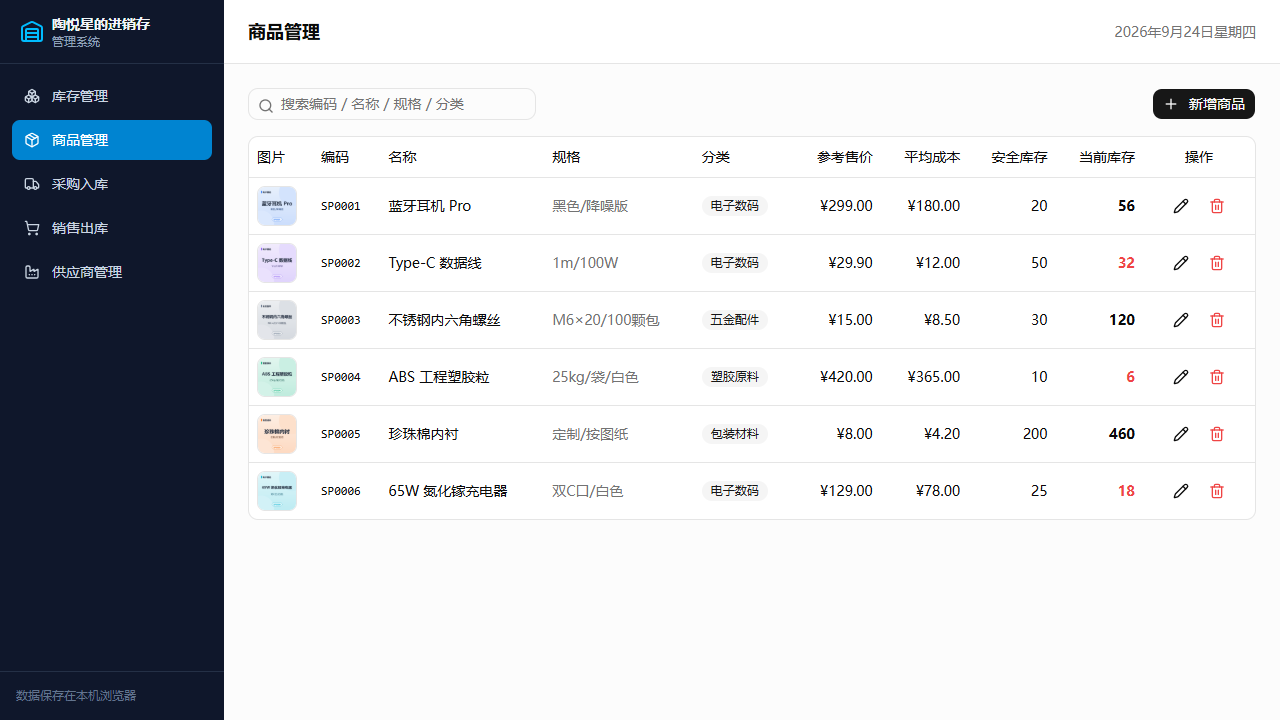Click the edit pencil for 蓝牙耳机 Pro
This screenshot has height=720, width=1280.
(1181, 206)
